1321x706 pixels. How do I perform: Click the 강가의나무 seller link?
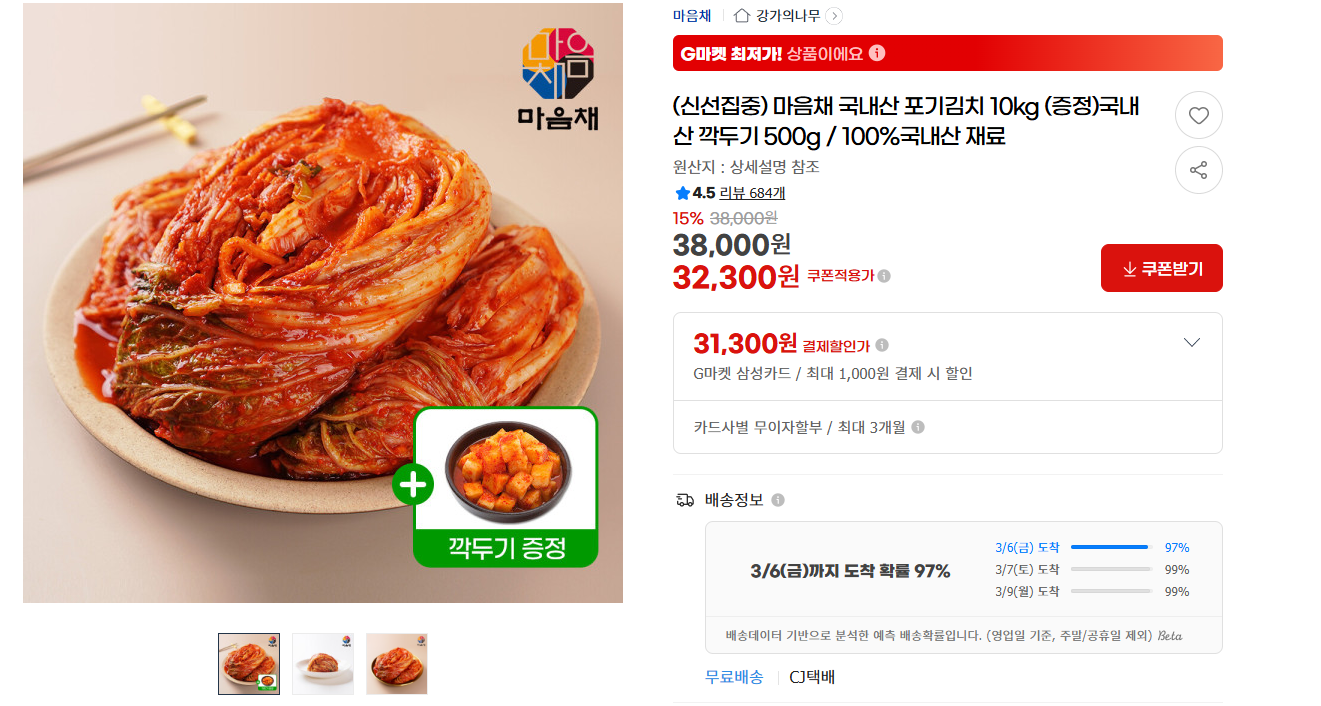point(788,15)
